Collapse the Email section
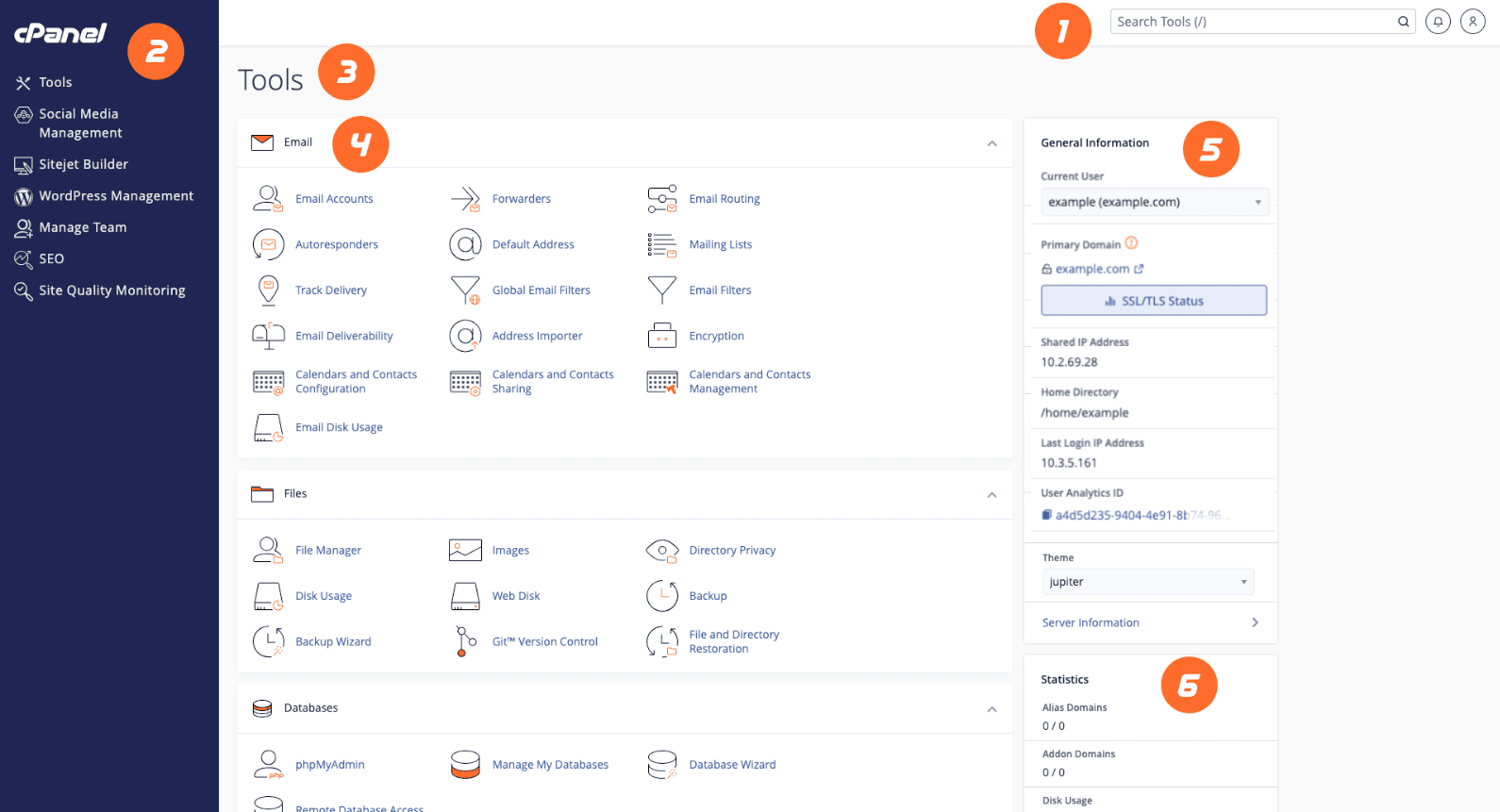Viewport: 1500px width, 812px height. pyautogui.click(x=992, y=143)
